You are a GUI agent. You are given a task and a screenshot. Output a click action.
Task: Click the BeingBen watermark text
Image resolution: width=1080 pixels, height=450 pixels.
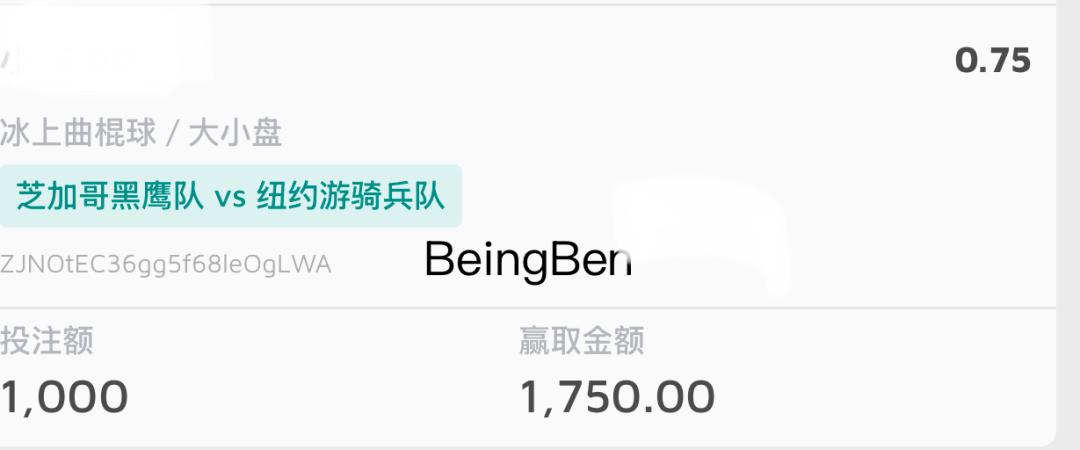point(528,260)
